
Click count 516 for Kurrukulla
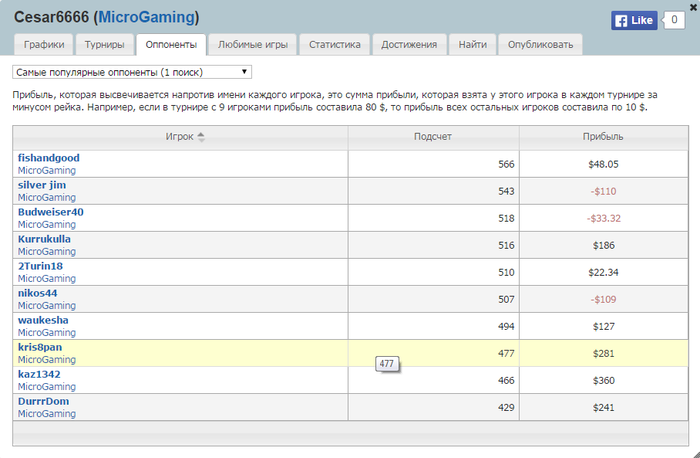click(506, 246)
